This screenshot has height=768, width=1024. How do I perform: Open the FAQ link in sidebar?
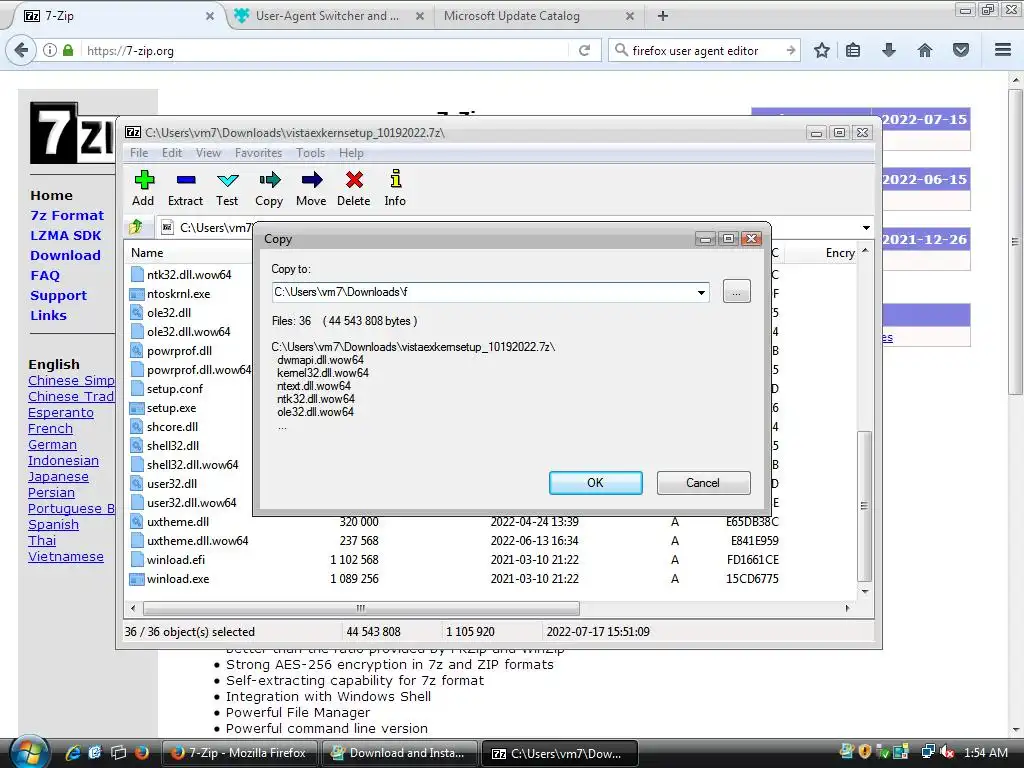coord(45,276)
